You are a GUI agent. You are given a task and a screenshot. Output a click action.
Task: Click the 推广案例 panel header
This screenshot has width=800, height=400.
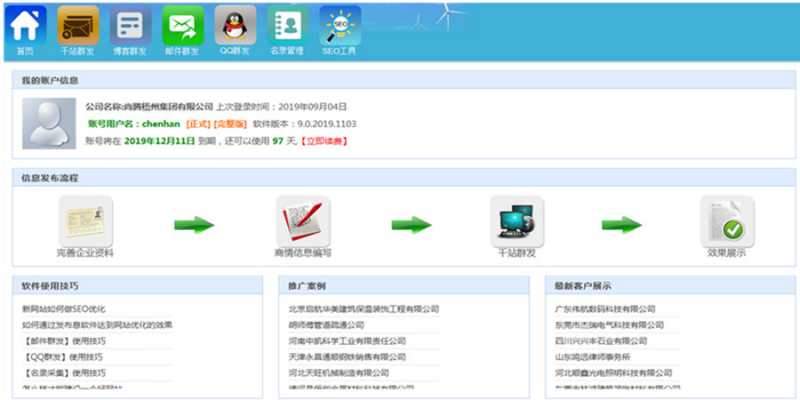404,286
